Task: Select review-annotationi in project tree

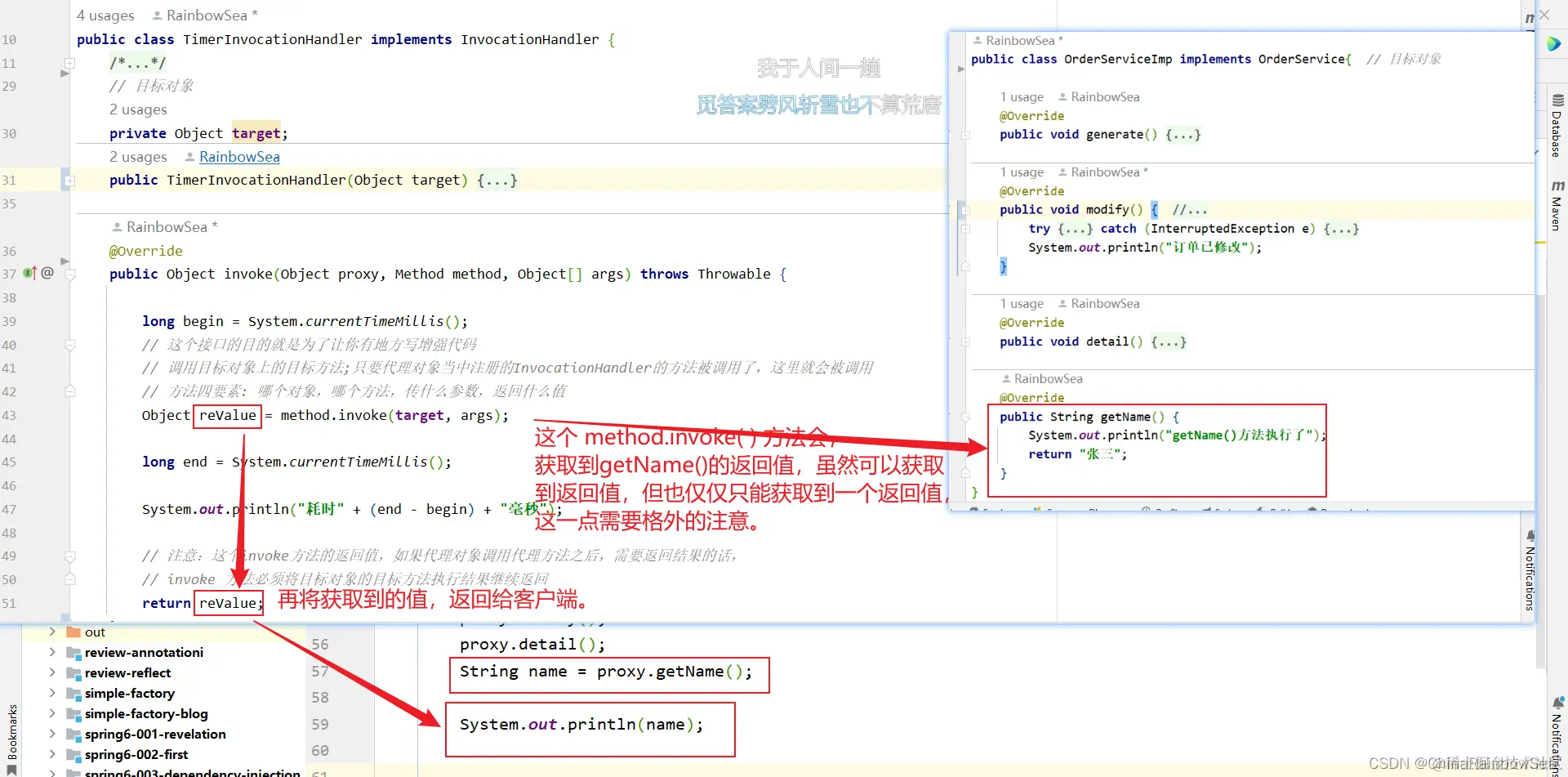Action: point(144,652)
